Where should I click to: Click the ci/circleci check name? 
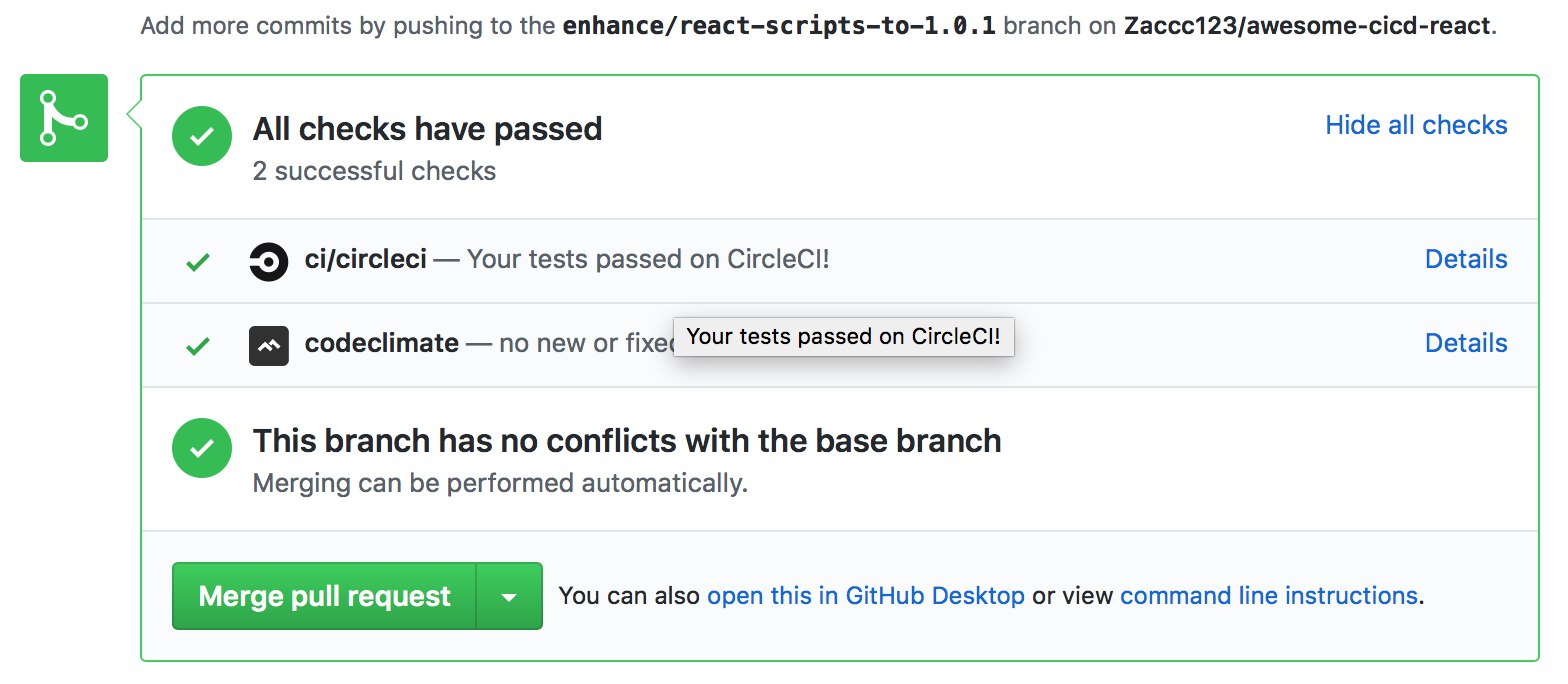click(366, 259)
